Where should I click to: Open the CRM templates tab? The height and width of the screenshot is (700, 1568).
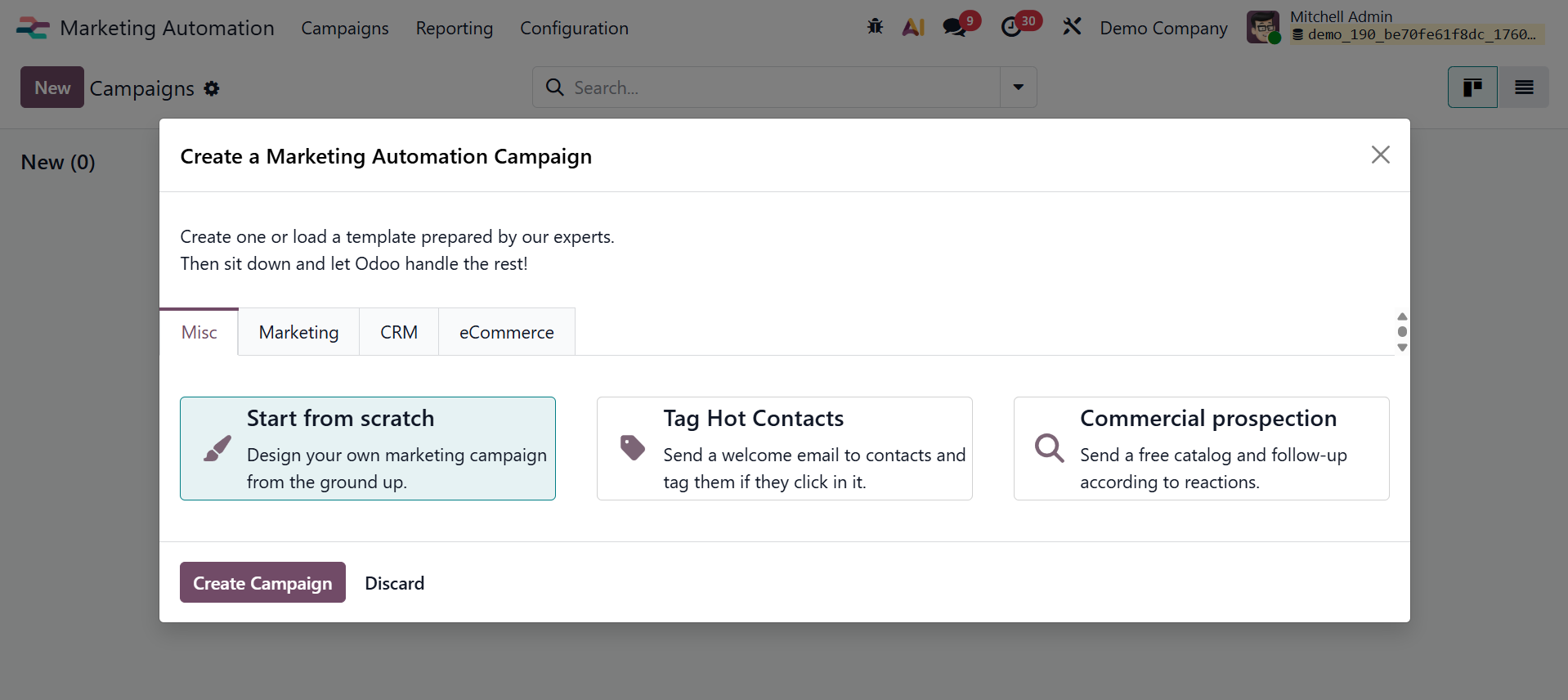pyautogui.click(x=399, y=332)
